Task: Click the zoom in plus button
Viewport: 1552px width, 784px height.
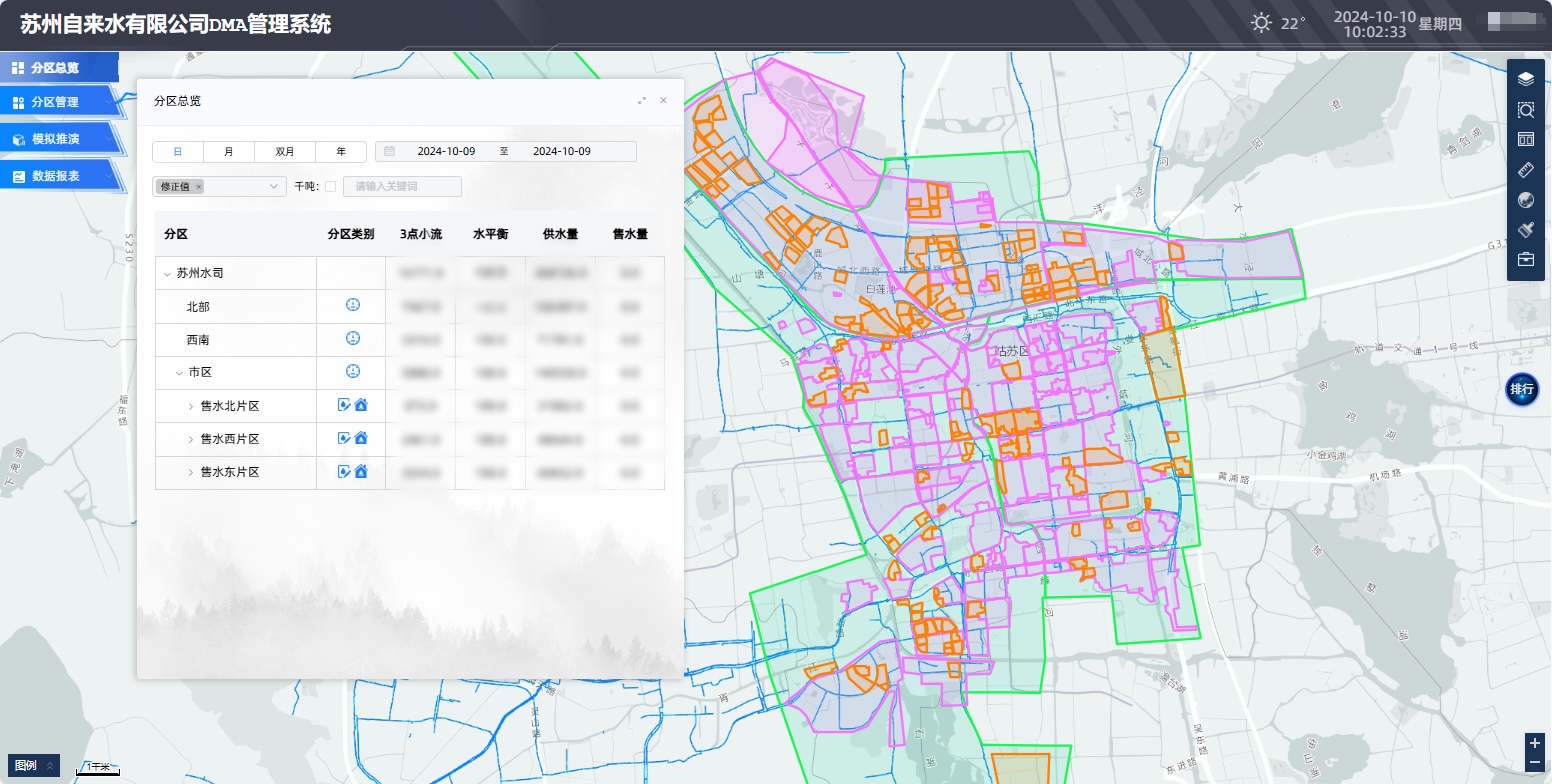Action: pos(1535,744)
